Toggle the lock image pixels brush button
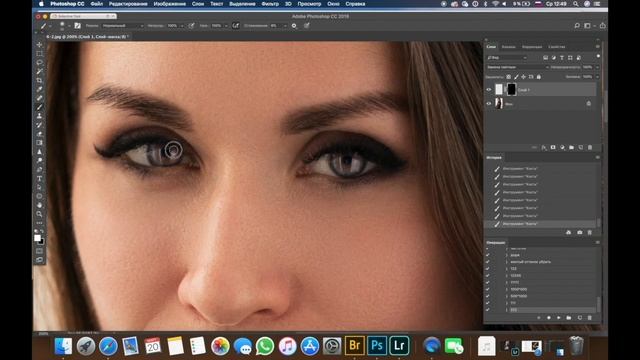 (516, 77)
